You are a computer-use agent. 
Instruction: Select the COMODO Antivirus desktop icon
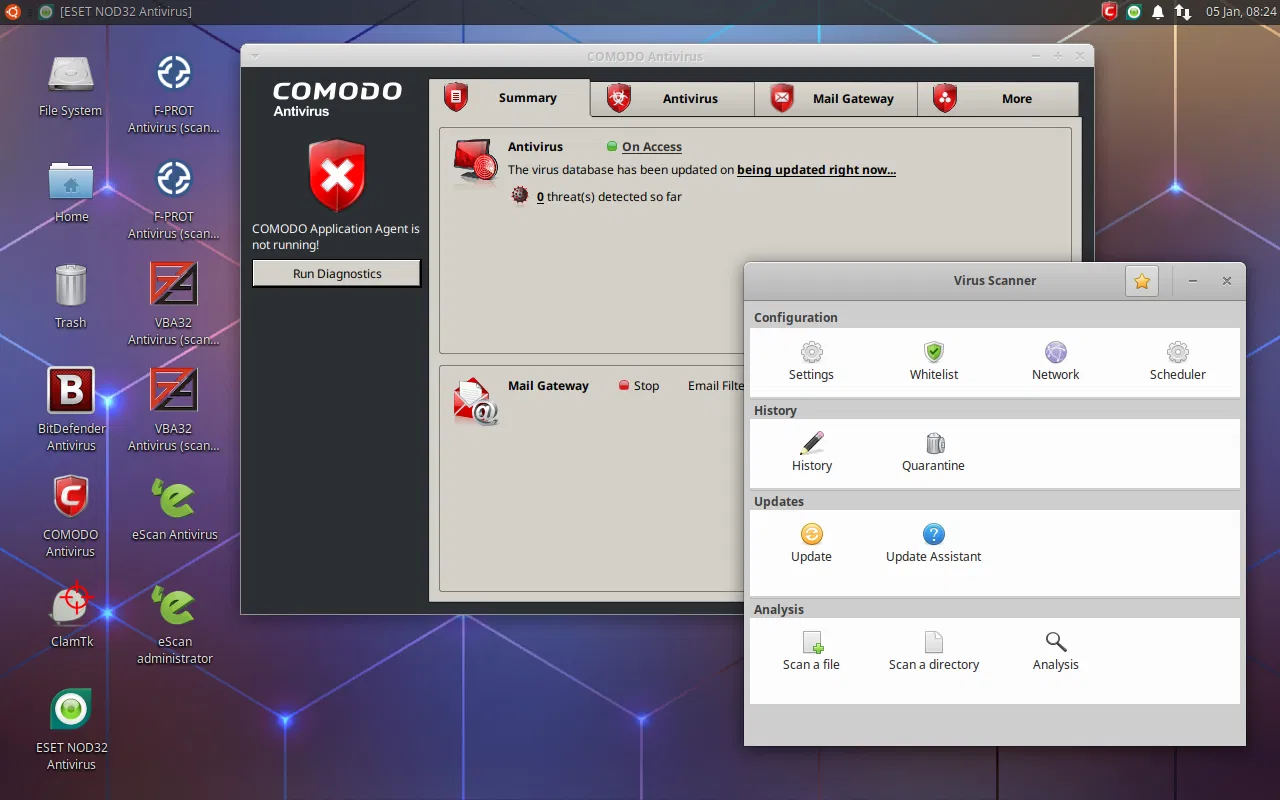(70, 516)
